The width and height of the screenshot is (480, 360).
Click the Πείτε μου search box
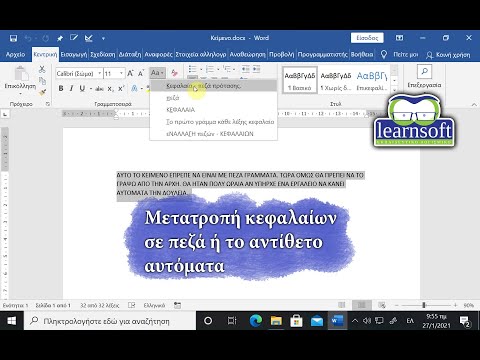tap(406, 54)
